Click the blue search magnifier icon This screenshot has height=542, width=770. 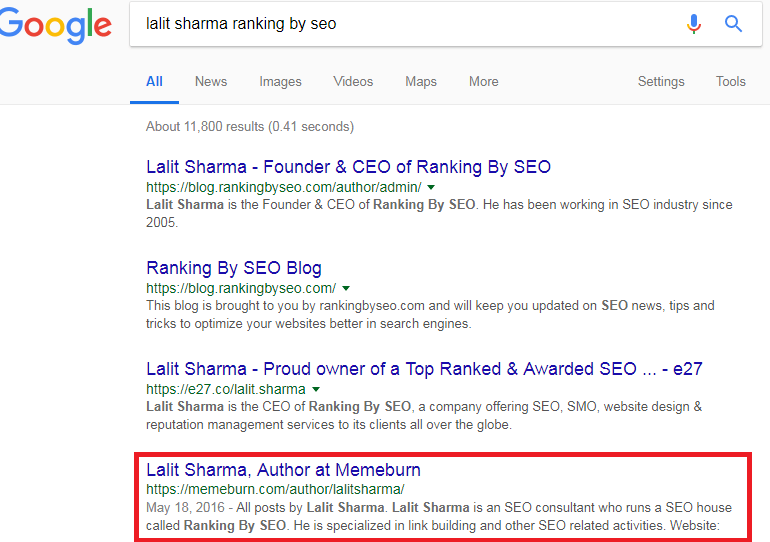tap(733, 24)
